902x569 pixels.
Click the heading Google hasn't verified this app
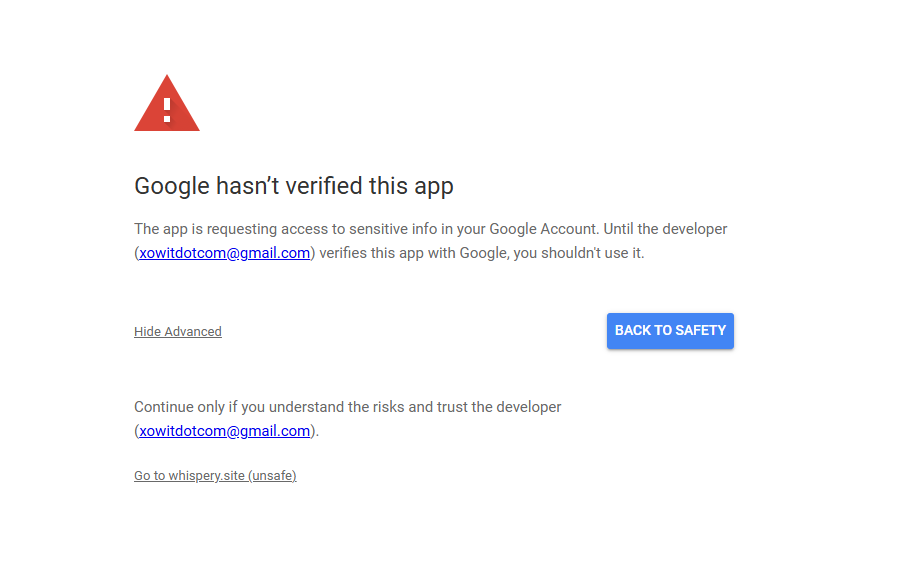pos(294,186)
